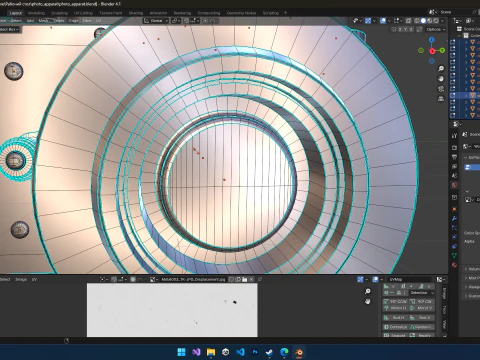Open the Mesh menu in viewport header
Image resolution: width=480 pixels, height=360 pixels.
[43, 21]
